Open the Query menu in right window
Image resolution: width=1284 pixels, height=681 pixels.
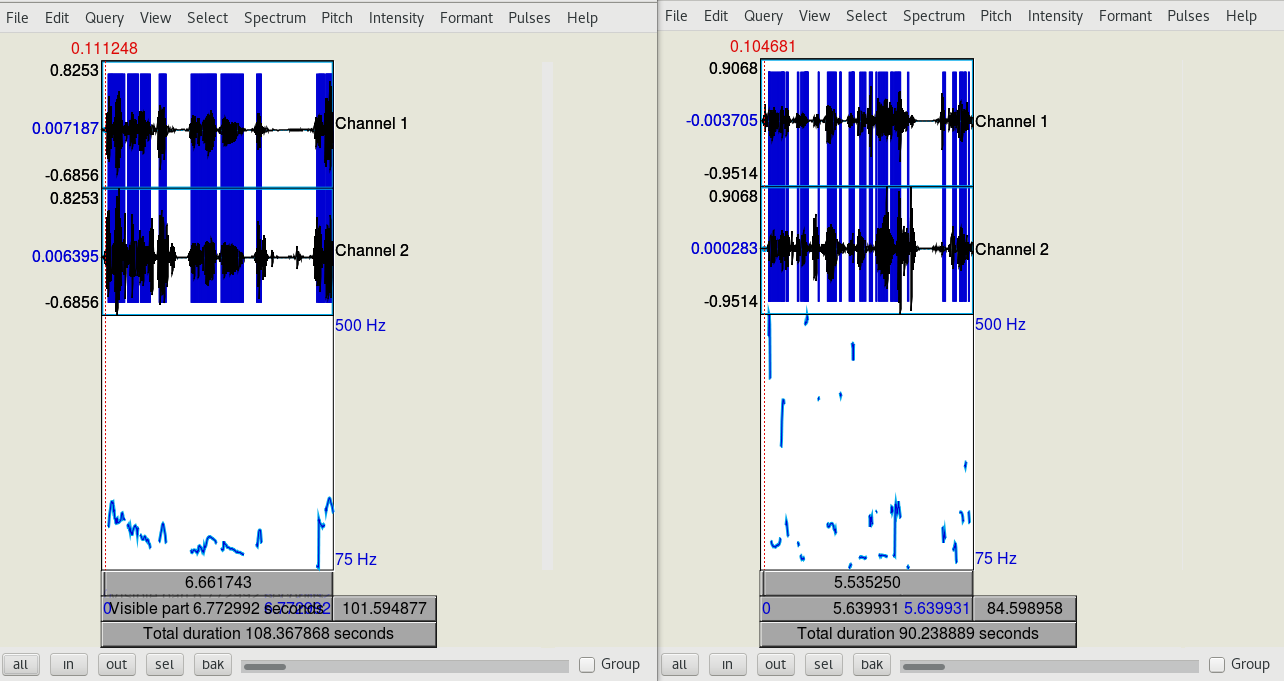pos(763,16)
